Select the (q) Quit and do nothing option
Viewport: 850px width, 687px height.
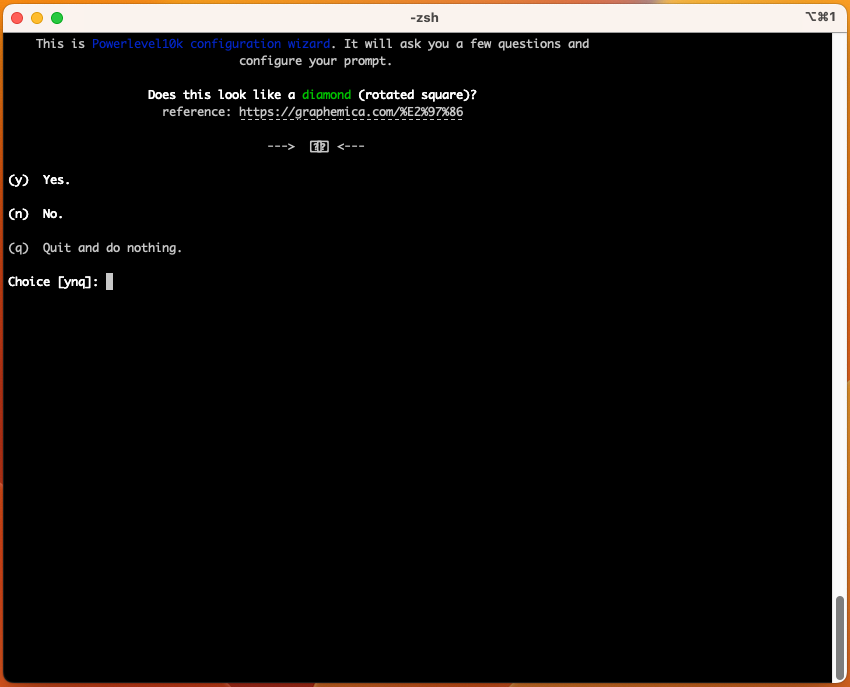pos(95,248)
